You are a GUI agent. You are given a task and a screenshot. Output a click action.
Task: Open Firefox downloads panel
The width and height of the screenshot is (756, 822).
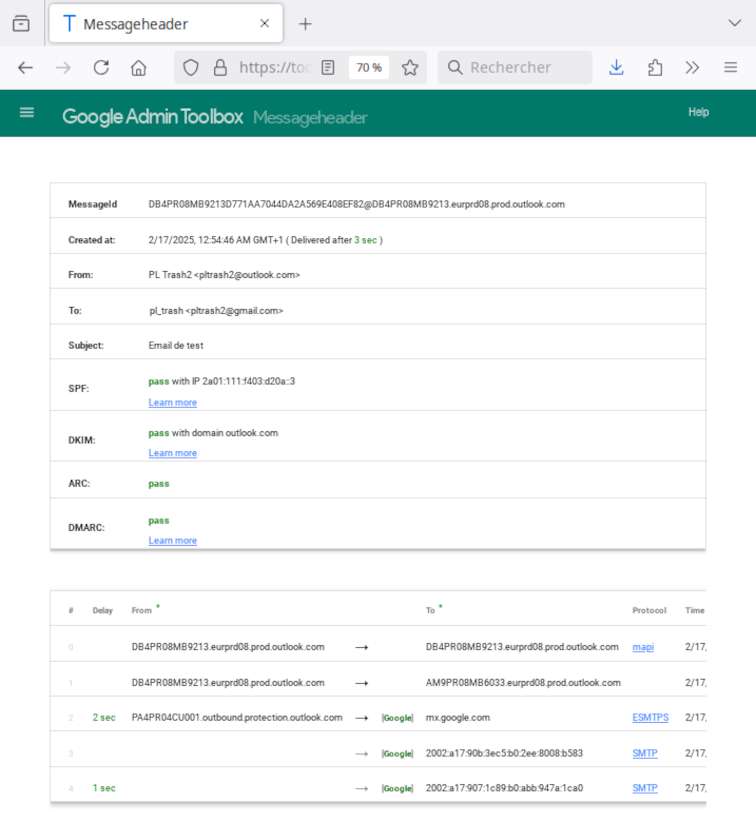tap(616, 67)
